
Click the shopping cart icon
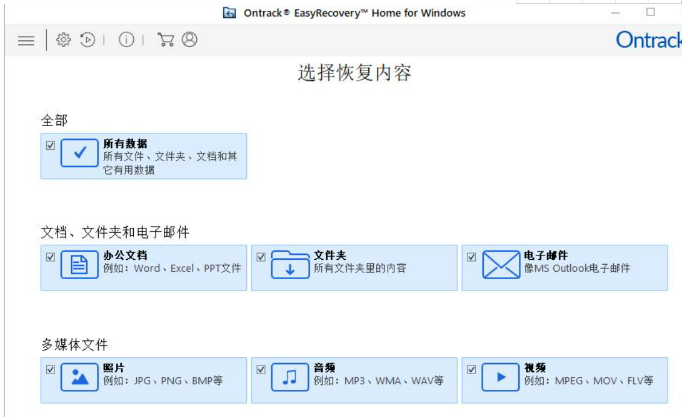[165, 40]
